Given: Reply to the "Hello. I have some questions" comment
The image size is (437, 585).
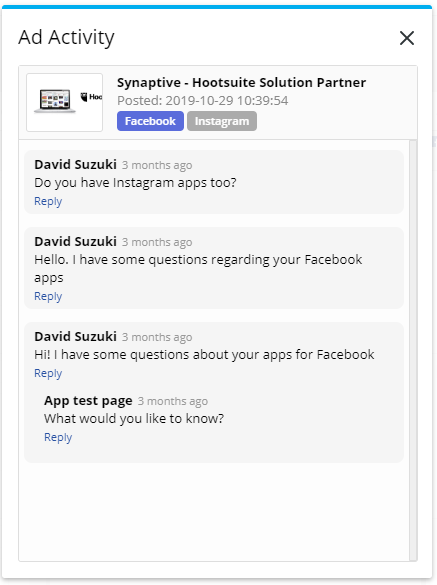Looking at the screenshot, I should point(48,296).
